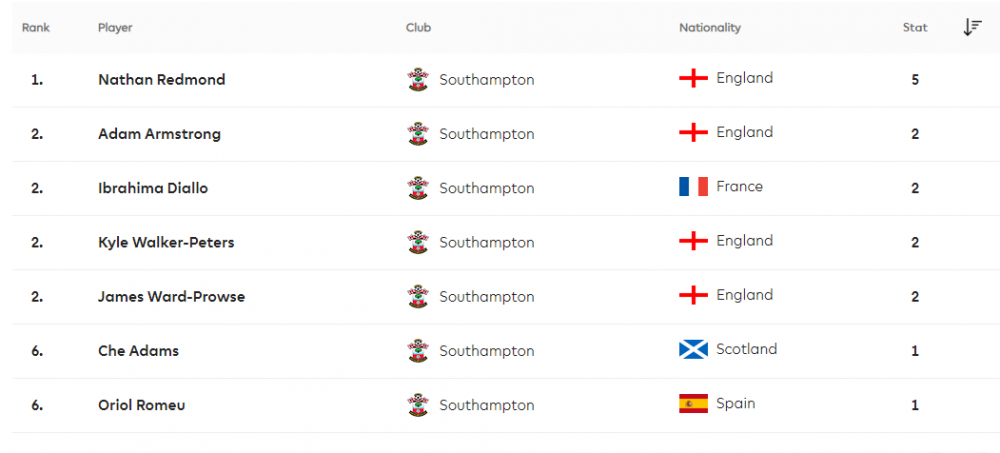The image size is (1000, 453).
Task: Click Southampton crest in Che Adams row
Action: (418, 351)
